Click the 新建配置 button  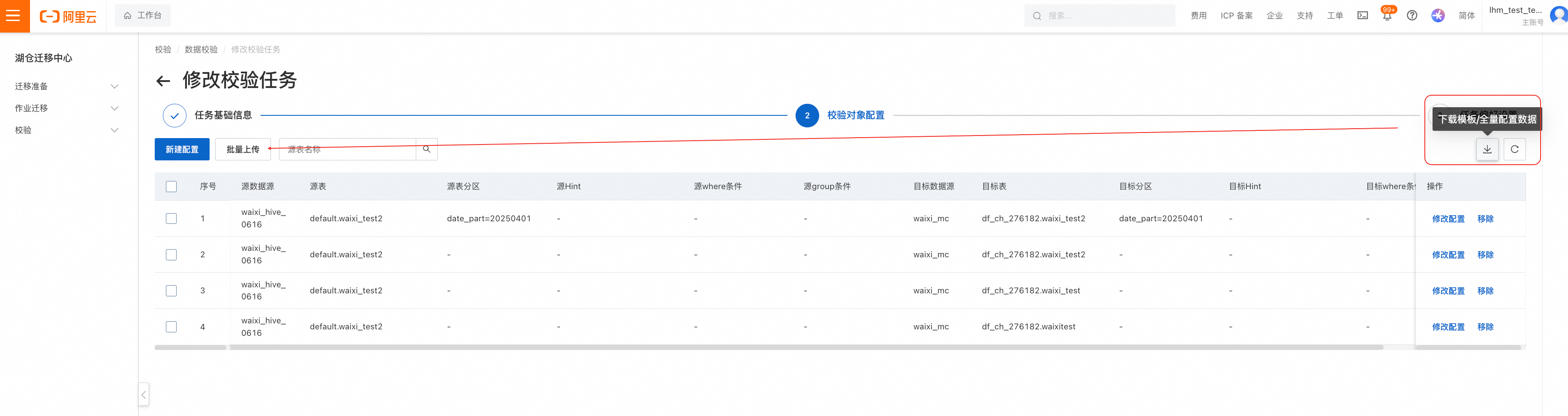182,149
